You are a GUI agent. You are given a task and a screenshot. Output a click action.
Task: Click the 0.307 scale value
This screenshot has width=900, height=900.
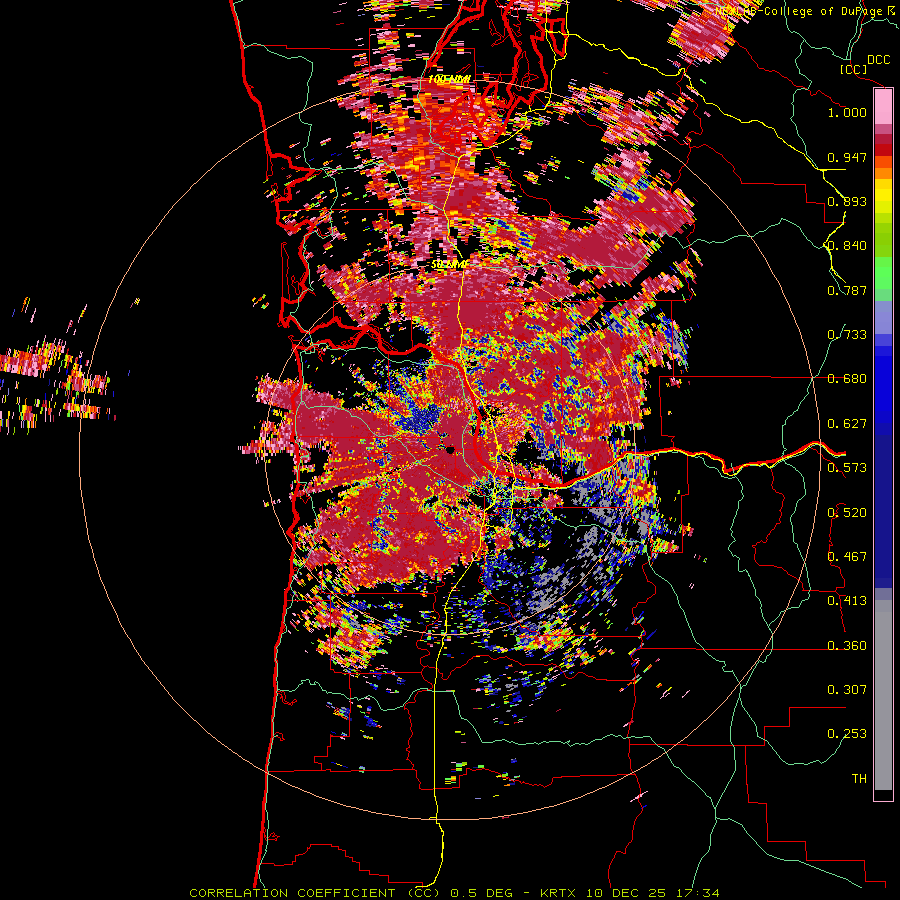tap(847, 690)
